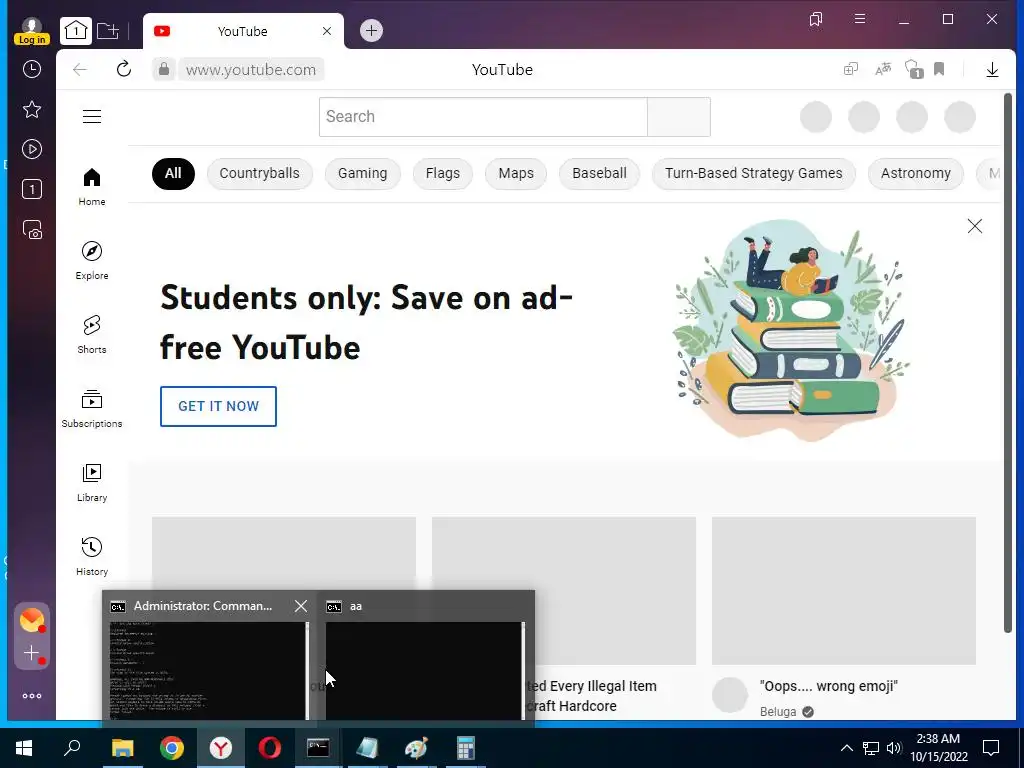The image size is (1024, 768).
Task: Open Windows taskbar search
Action: click(72, 748)
